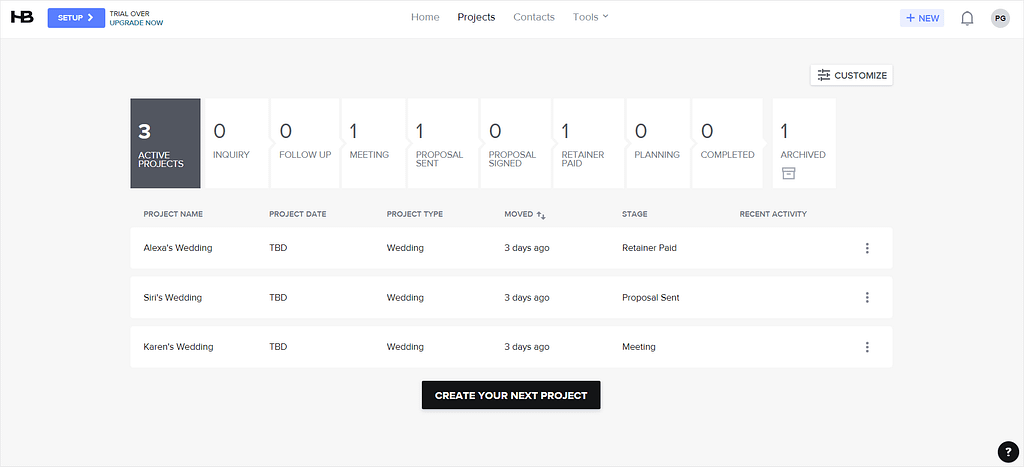Open the Contacts tab
This screenshot has height=467, width=1024.
click(534, 17)
